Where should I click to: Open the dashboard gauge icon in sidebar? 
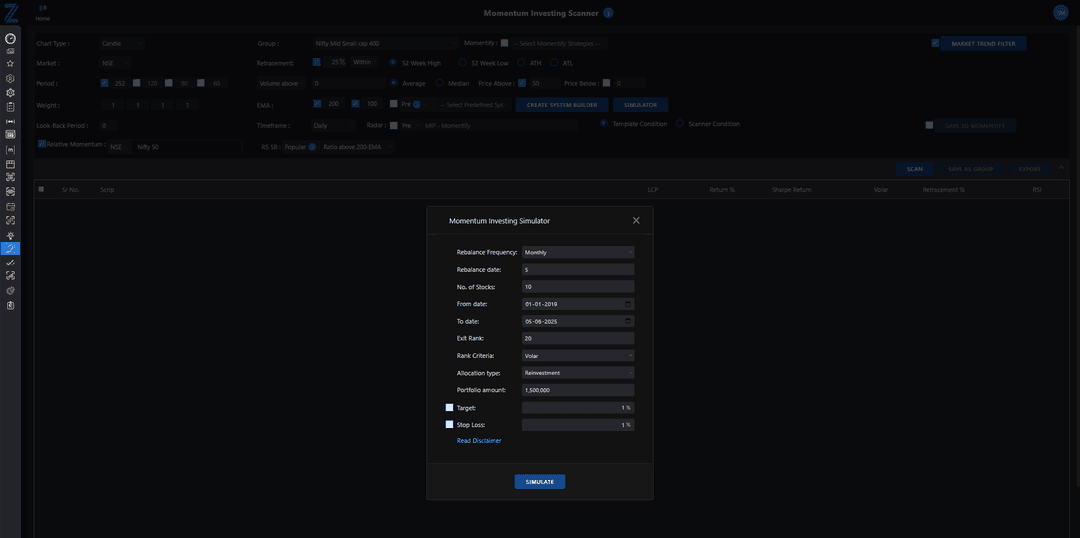[x=10, y=39]
